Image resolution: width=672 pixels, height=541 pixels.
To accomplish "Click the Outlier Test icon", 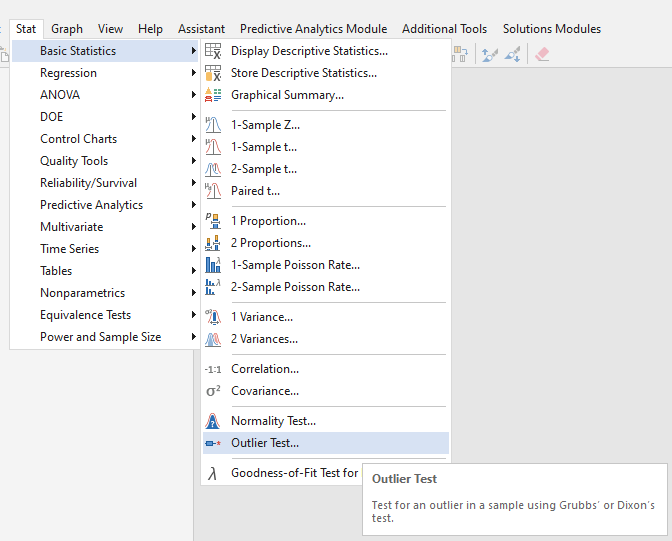I will pyautogui.click(x=213, y=443).
